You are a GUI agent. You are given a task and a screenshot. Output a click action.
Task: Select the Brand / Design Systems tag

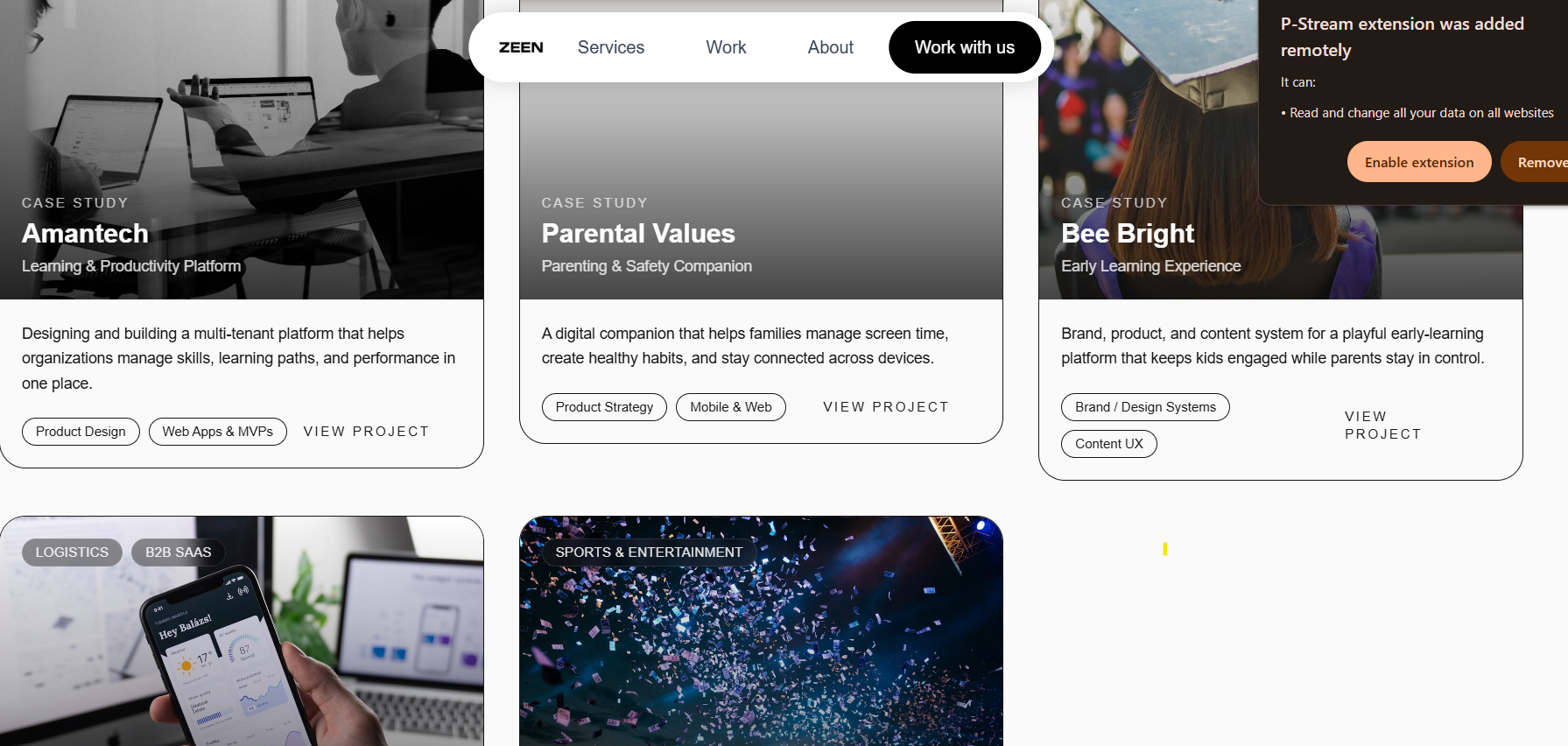click(1145, 407)
